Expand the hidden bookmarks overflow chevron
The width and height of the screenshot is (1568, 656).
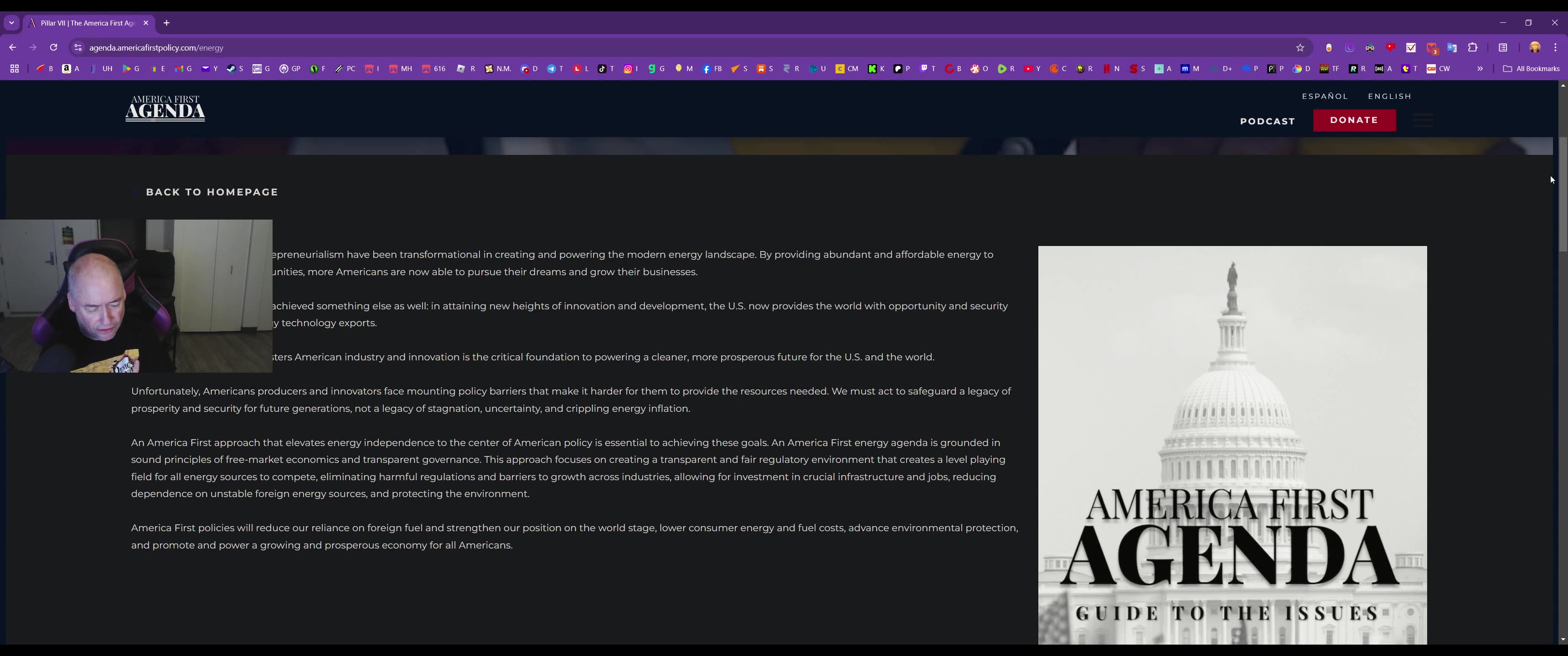[x=1480, y=69]
